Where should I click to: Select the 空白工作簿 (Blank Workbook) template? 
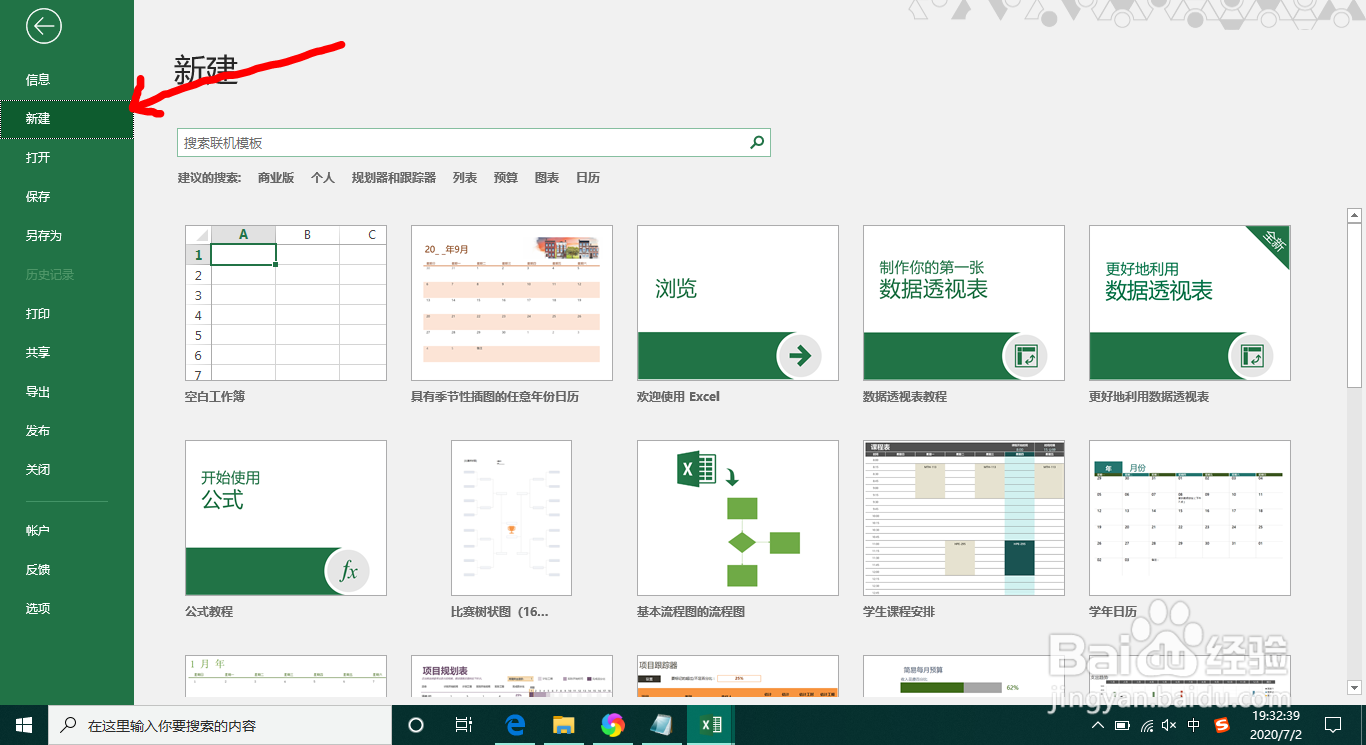tap(286, 302)
